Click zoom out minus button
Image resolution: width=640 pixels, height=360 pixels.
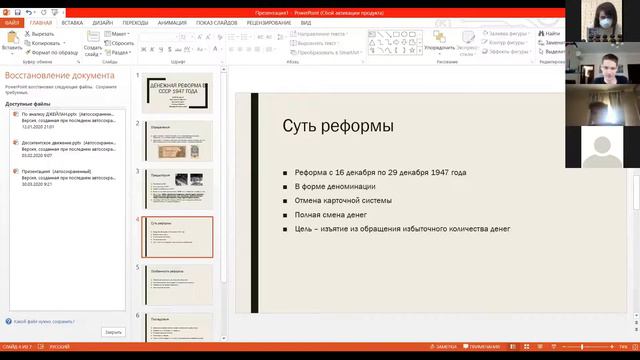[x=564, y=347]
